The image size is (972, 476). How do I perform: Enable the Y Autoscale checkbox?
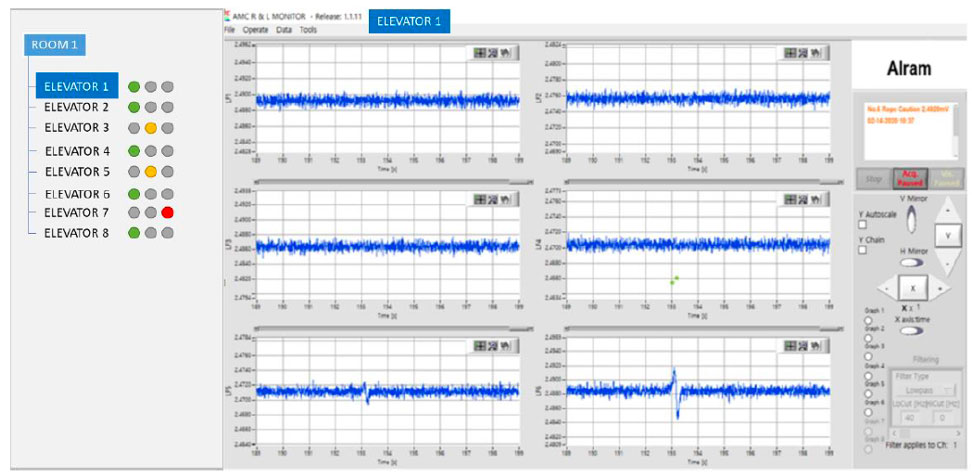coord(863,224)
